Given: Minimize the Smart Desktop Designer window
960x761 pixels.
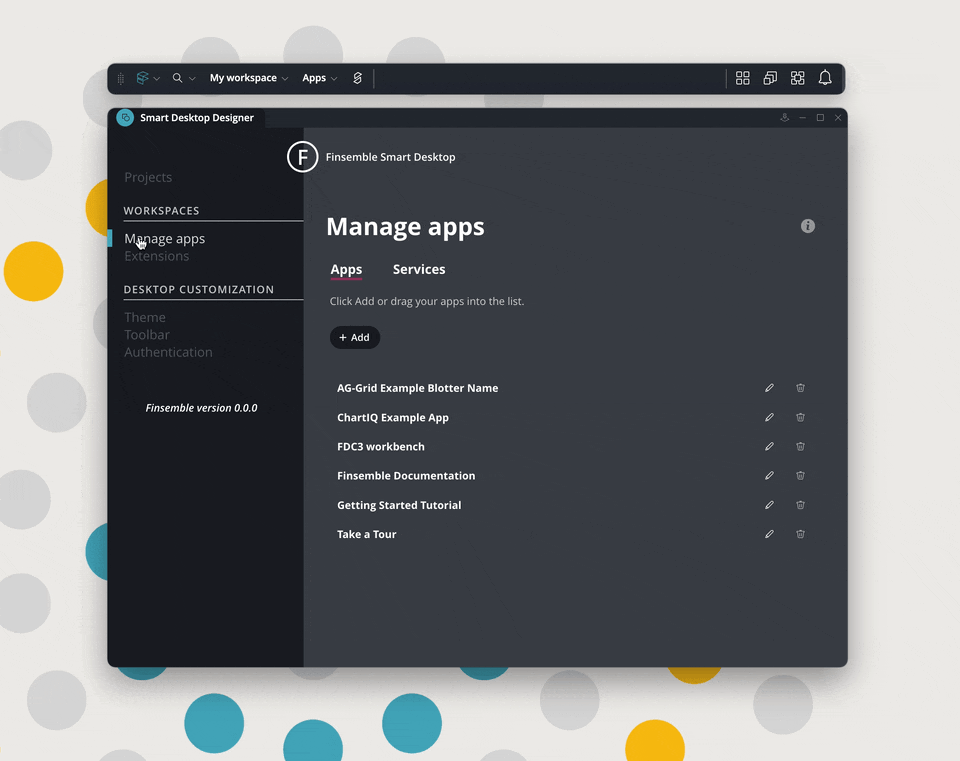Looking at the screenshot, I should (802, 118).
